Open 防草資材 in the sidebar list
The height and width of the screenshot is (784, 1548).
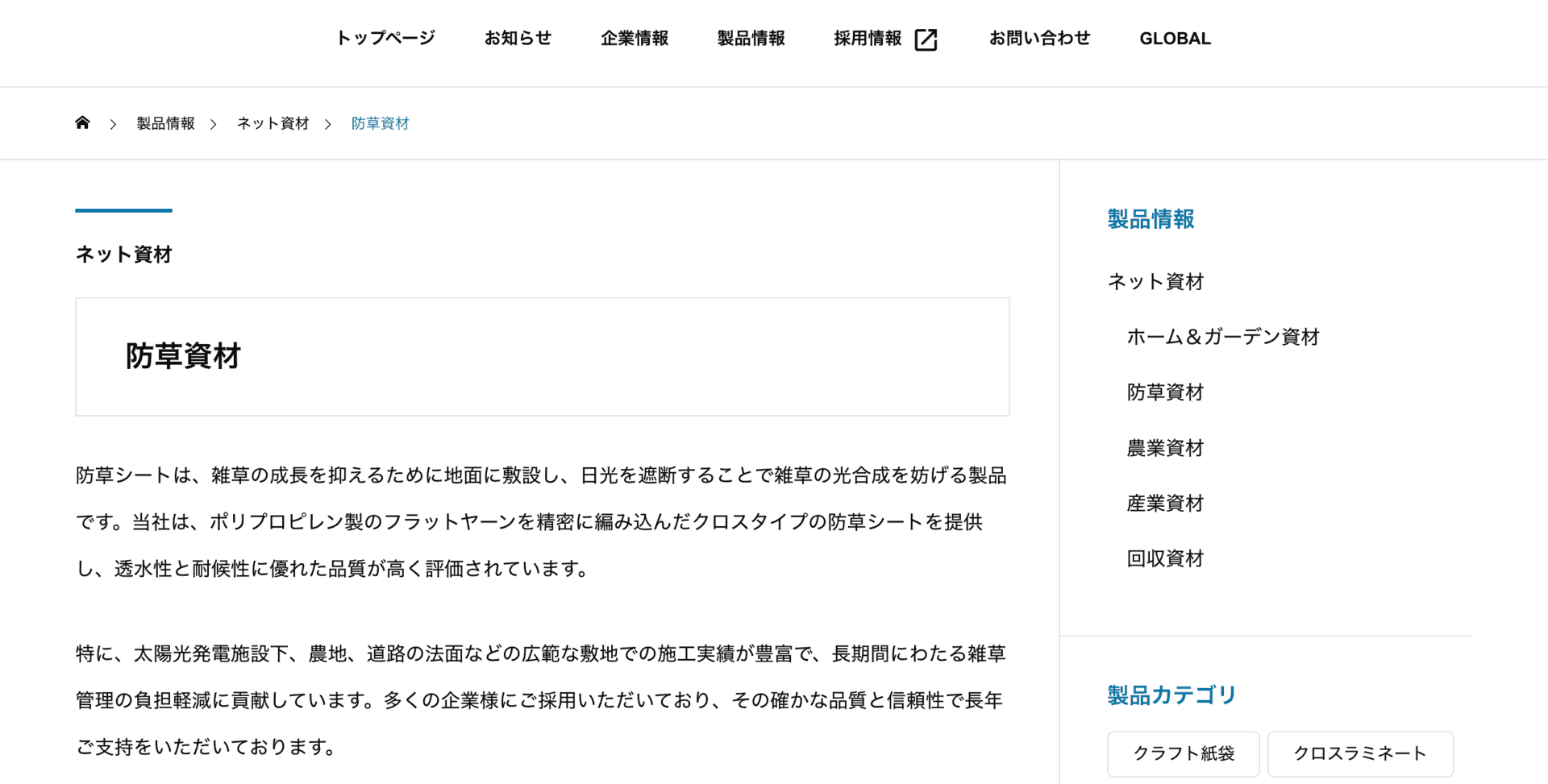point(1165,392)
